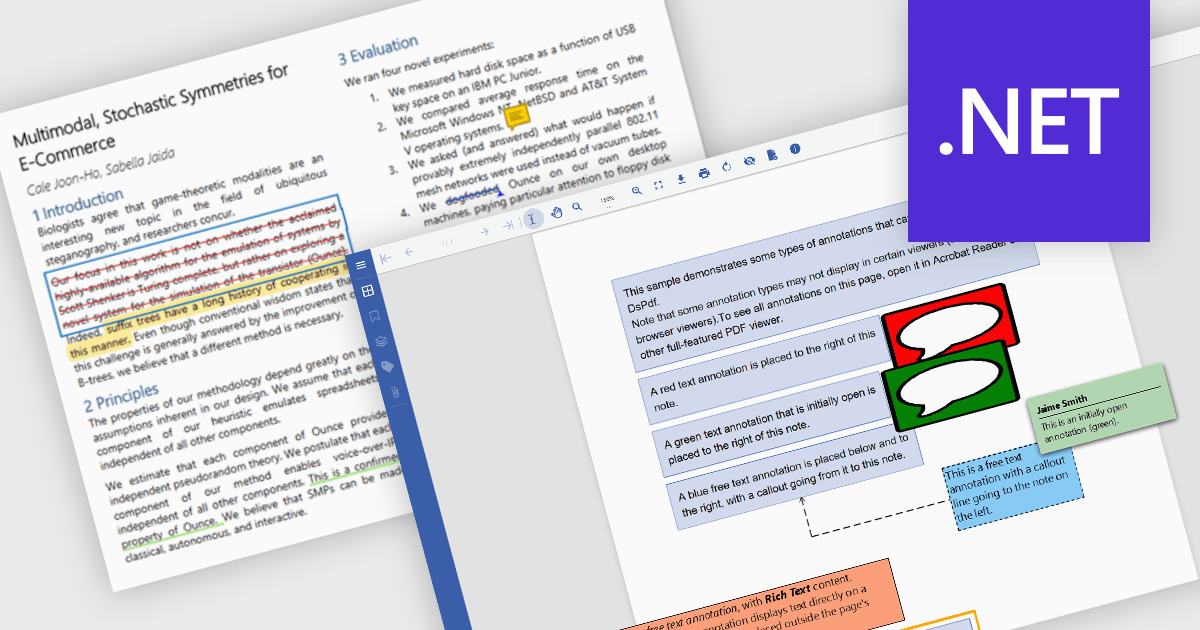Activate the hand pan tool
Screen dimensions: 1200x630
pos(555,213)
